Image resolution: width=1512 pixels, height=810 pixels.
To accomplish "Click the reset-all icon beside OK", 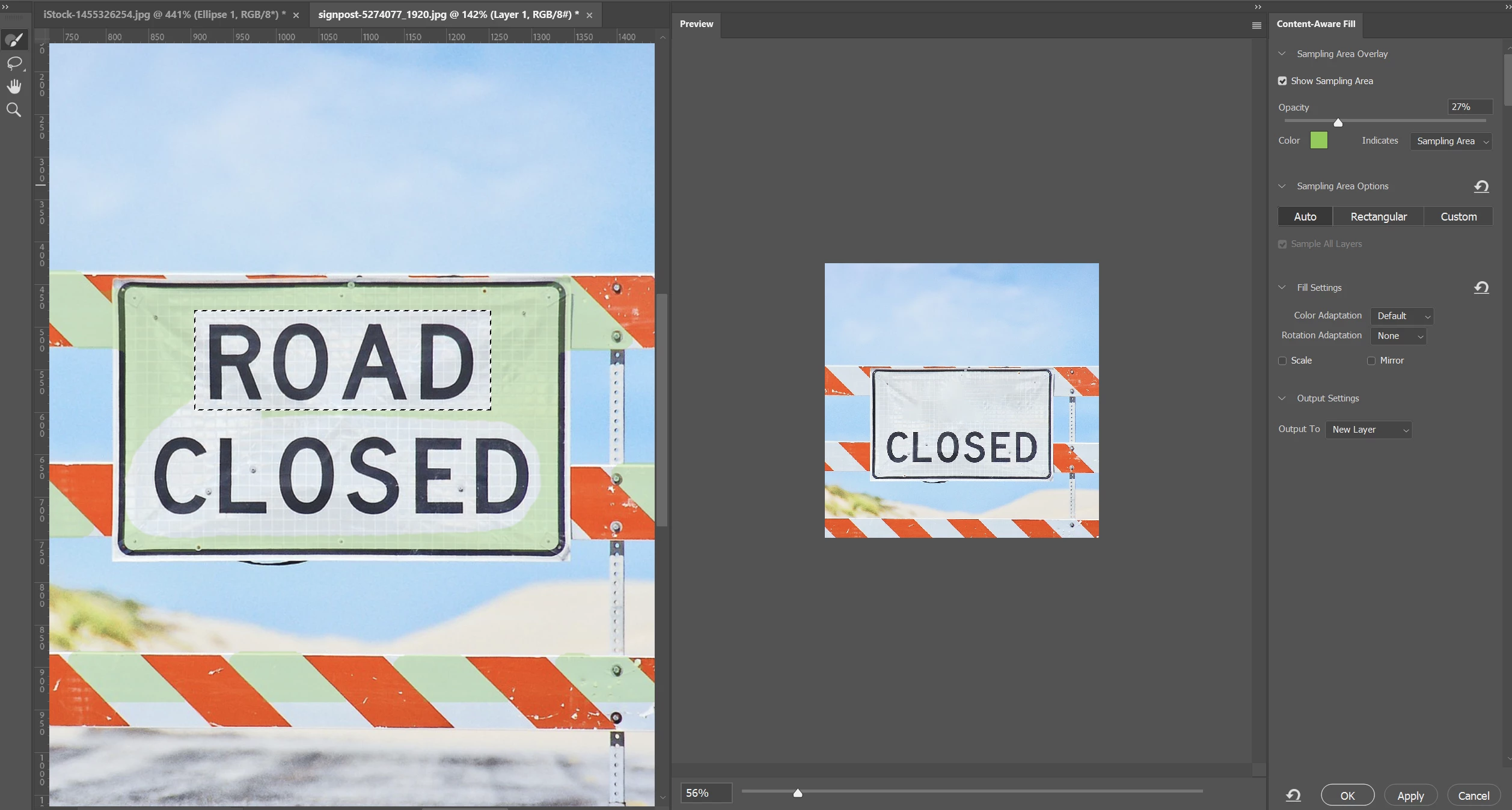I will click(1293, 796).
